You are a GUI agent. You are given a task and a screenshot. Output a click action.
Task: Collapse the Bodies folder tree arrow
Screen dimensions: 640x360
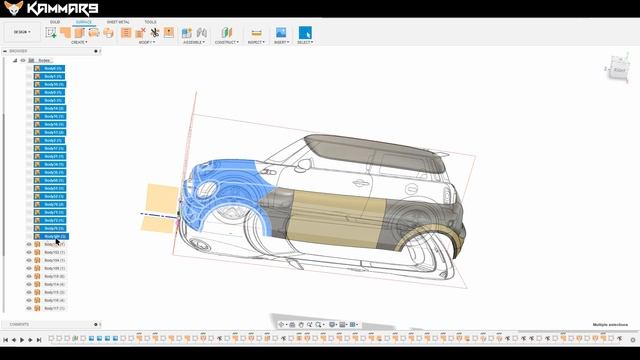pos(15,60)
